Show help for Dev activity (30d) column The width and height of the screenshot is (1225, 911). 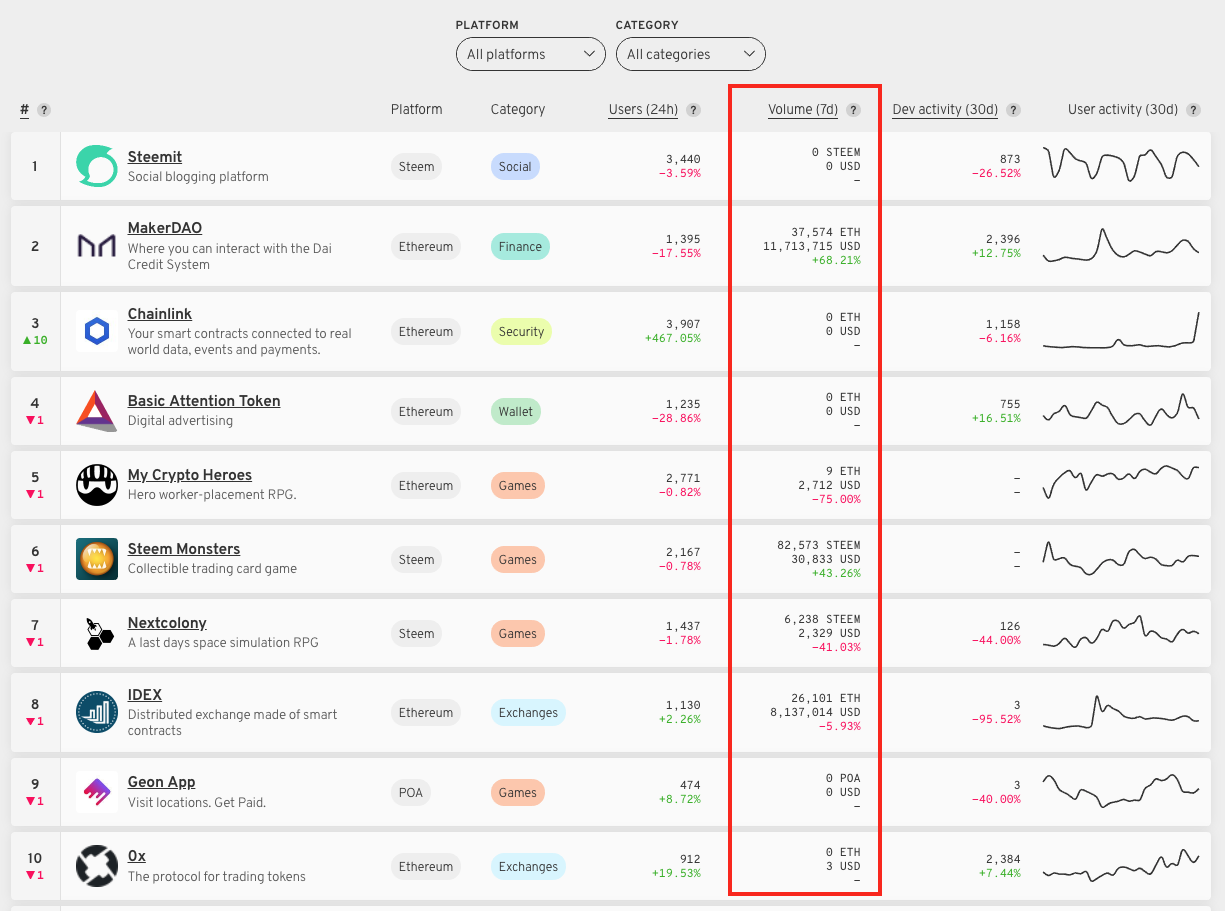click(x=1014, y=110)
